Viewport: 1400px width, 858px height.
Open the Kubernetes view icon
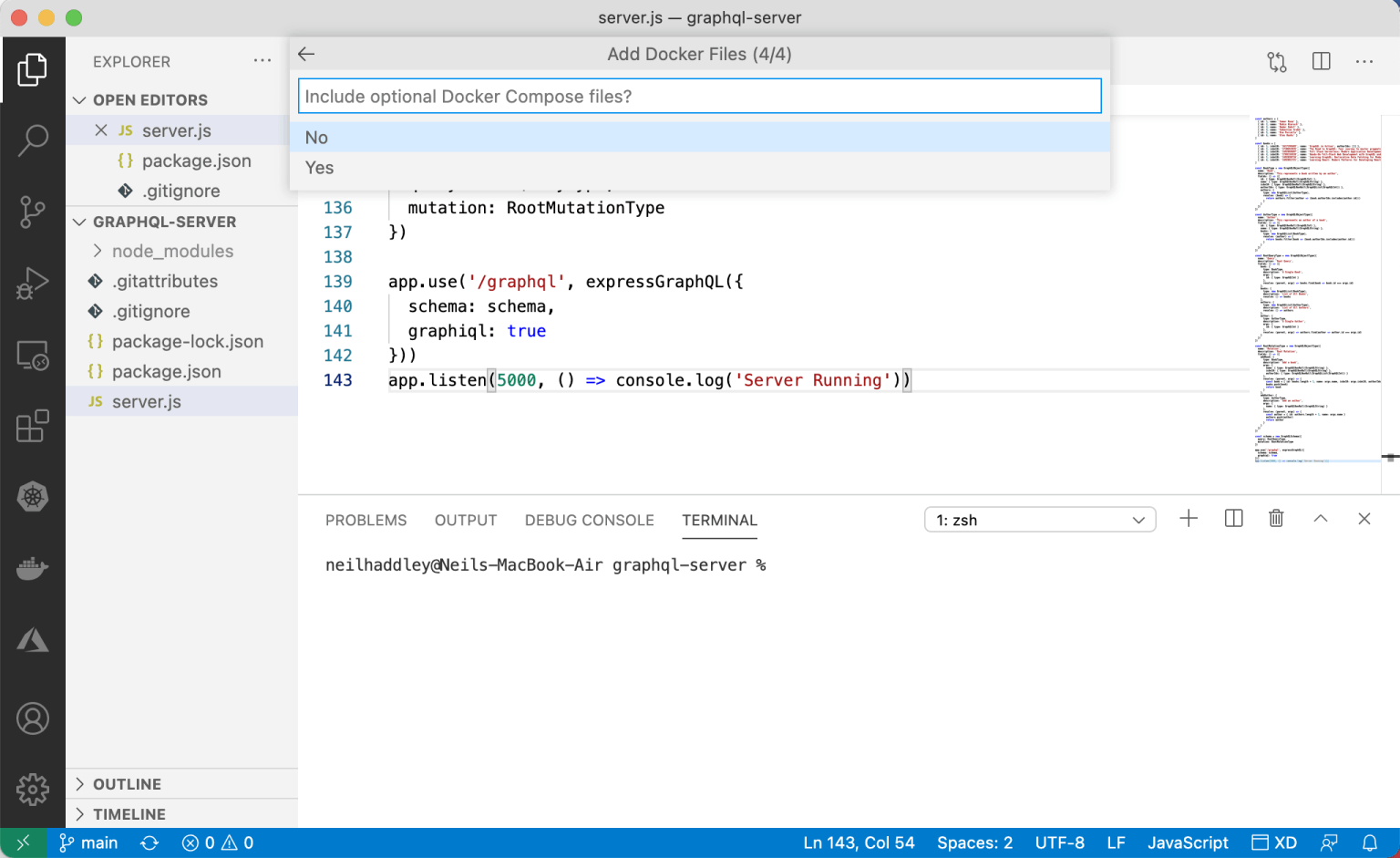click(33, 497)
